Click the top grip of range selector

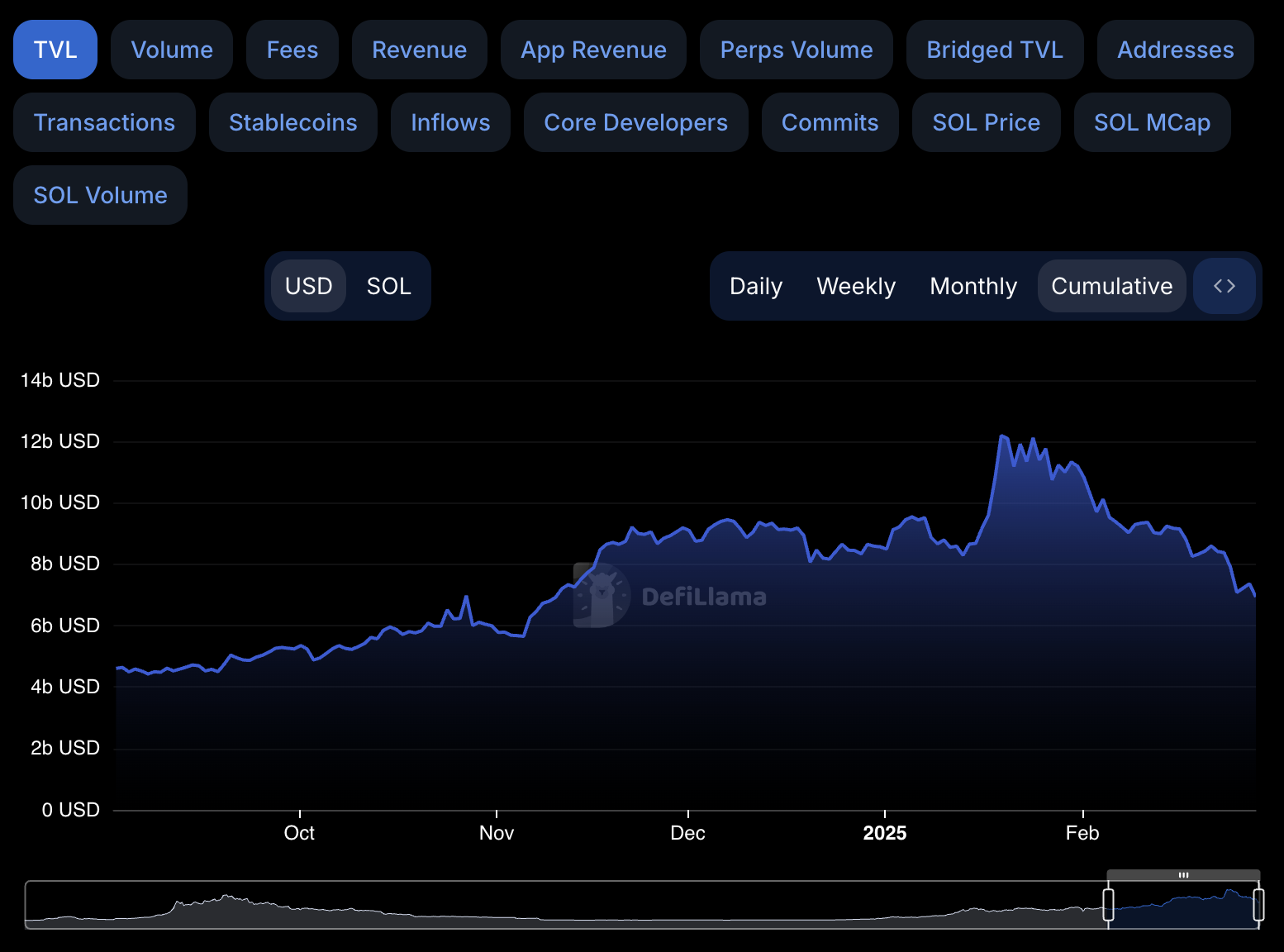1183,875
